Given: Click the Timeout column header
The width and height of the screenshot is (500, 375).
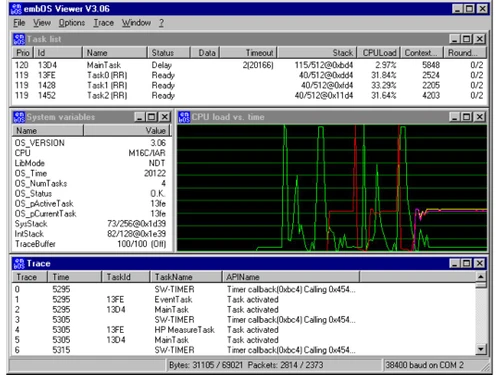Looking at the screenshot, I should (x=249, y=53).
